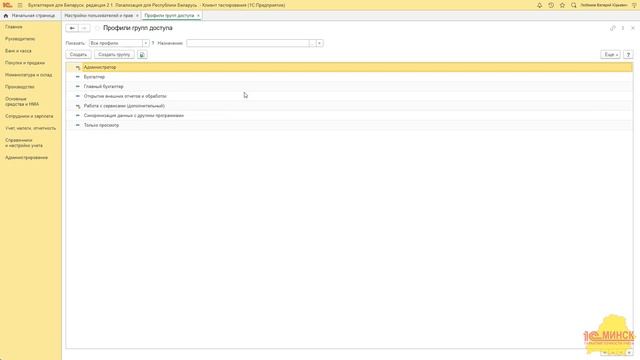Click the icon beside Главный бухгалтер row

(x=78, y=87)
